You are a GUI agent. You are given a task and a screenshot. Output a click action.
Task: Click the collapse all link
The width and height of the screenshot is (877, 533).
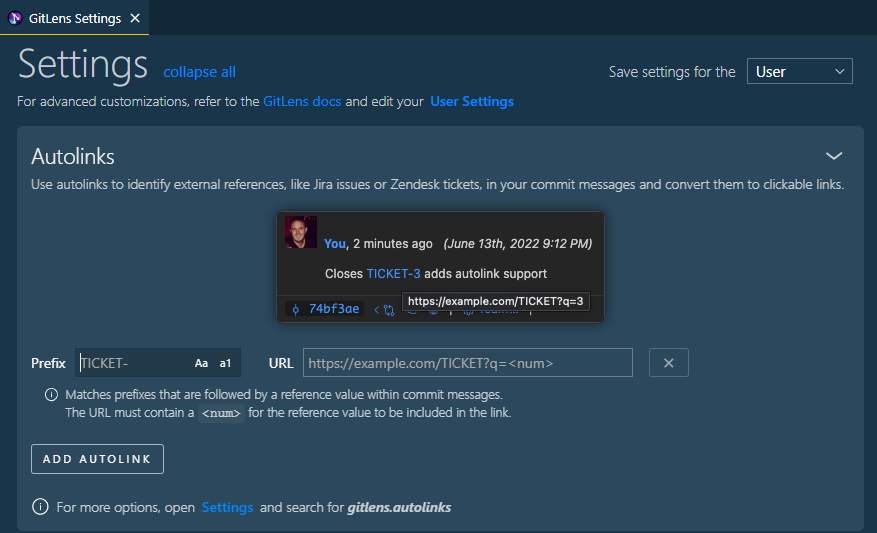(x=199, y=72)
